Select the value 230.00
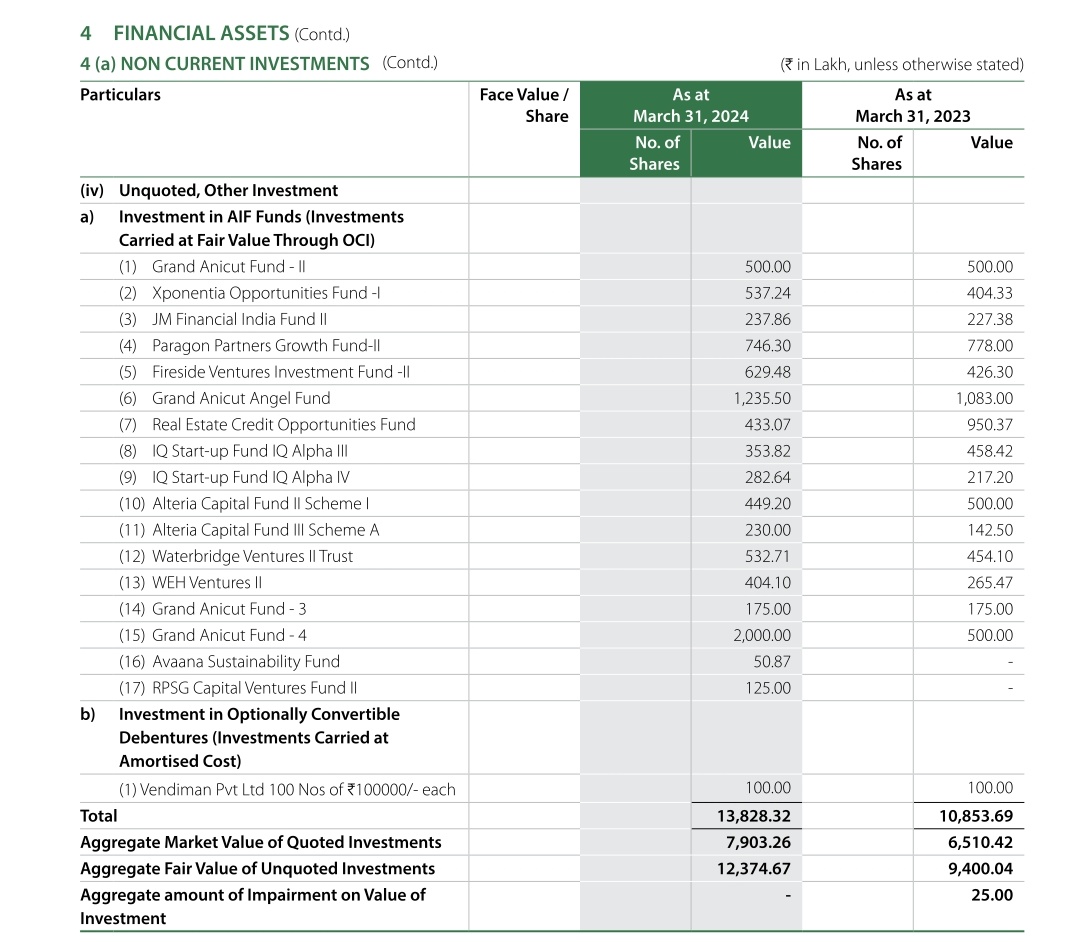The image size is (1080, 943). [x=767, y=530]
